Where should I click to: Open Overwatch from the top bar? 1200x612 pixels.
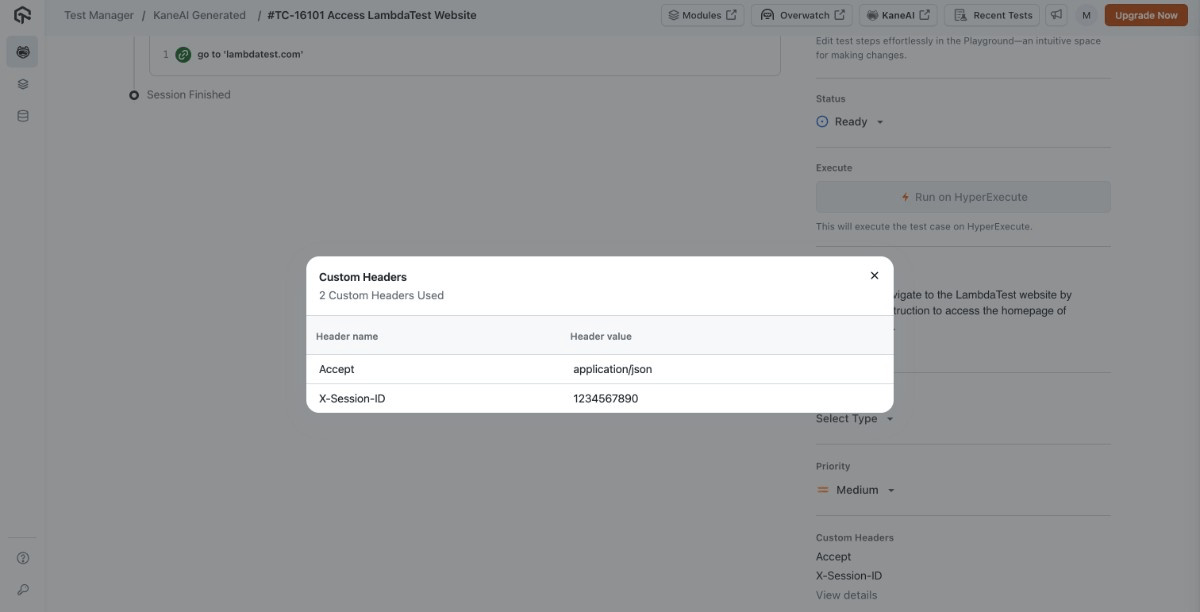point(800,14)
